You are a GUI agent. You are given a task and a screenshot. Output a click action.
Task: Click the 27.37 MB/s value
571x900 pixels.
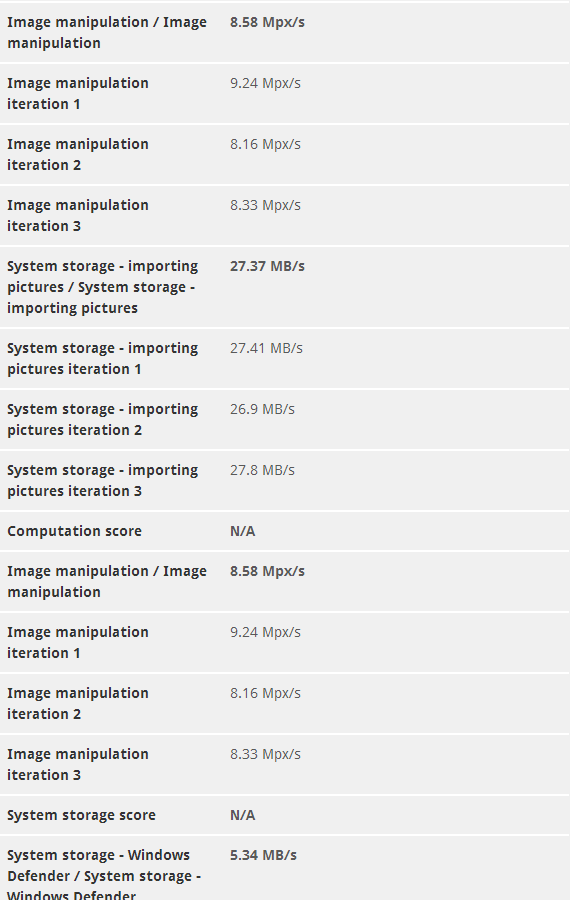point(267,266)
